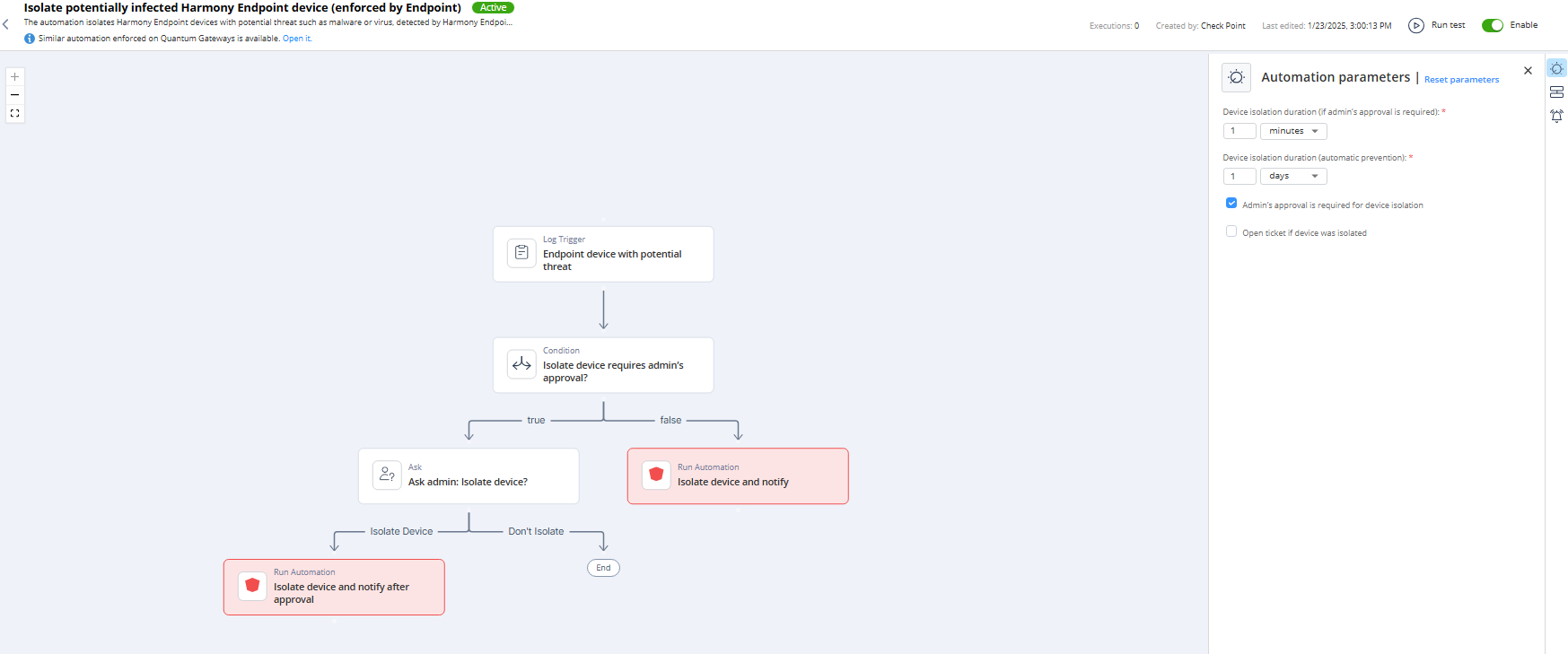Zoom in the canvas with plus icon
This screenshot has height=654, width=1568.
point(14,77)
